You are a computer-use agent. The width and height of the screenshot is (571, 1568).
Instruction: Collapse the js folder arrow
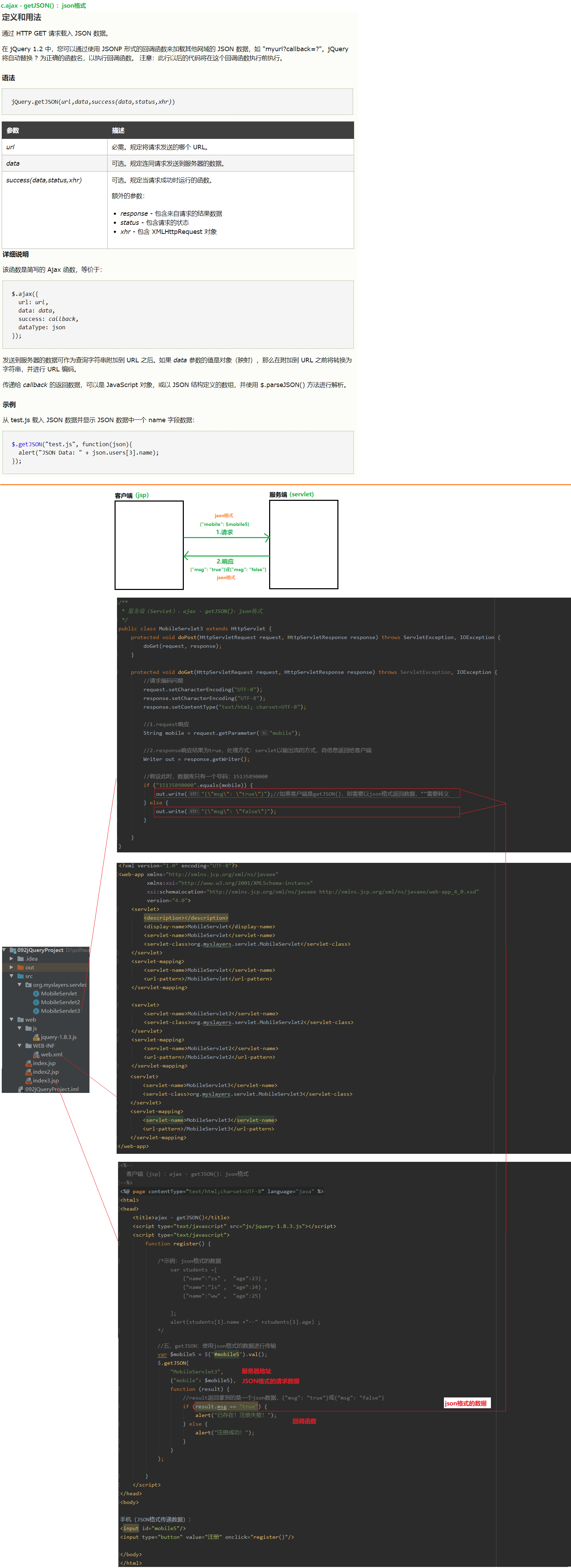19,1028
